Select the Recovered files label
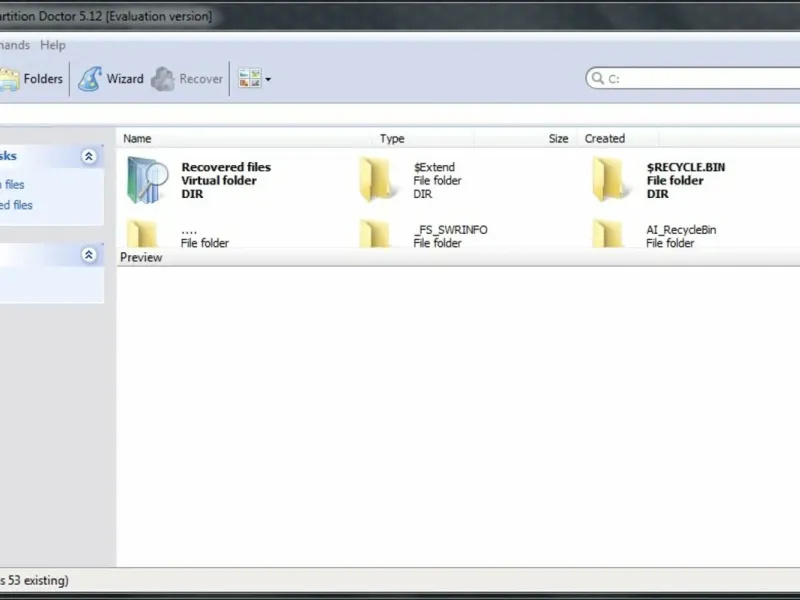This screenshot has width=800, height=600. [226, 167]
